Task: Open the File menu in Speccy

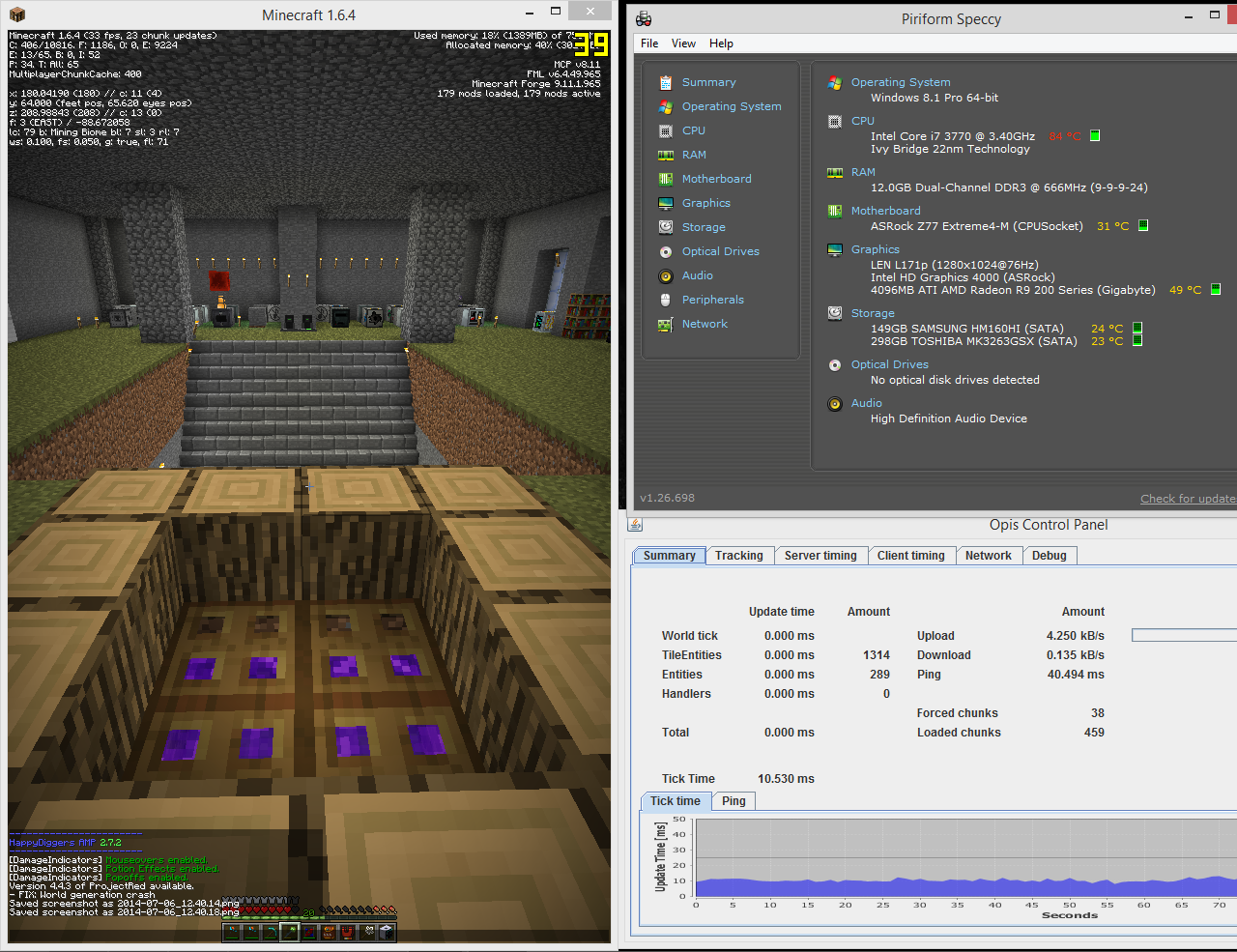Action: point(649,43)
